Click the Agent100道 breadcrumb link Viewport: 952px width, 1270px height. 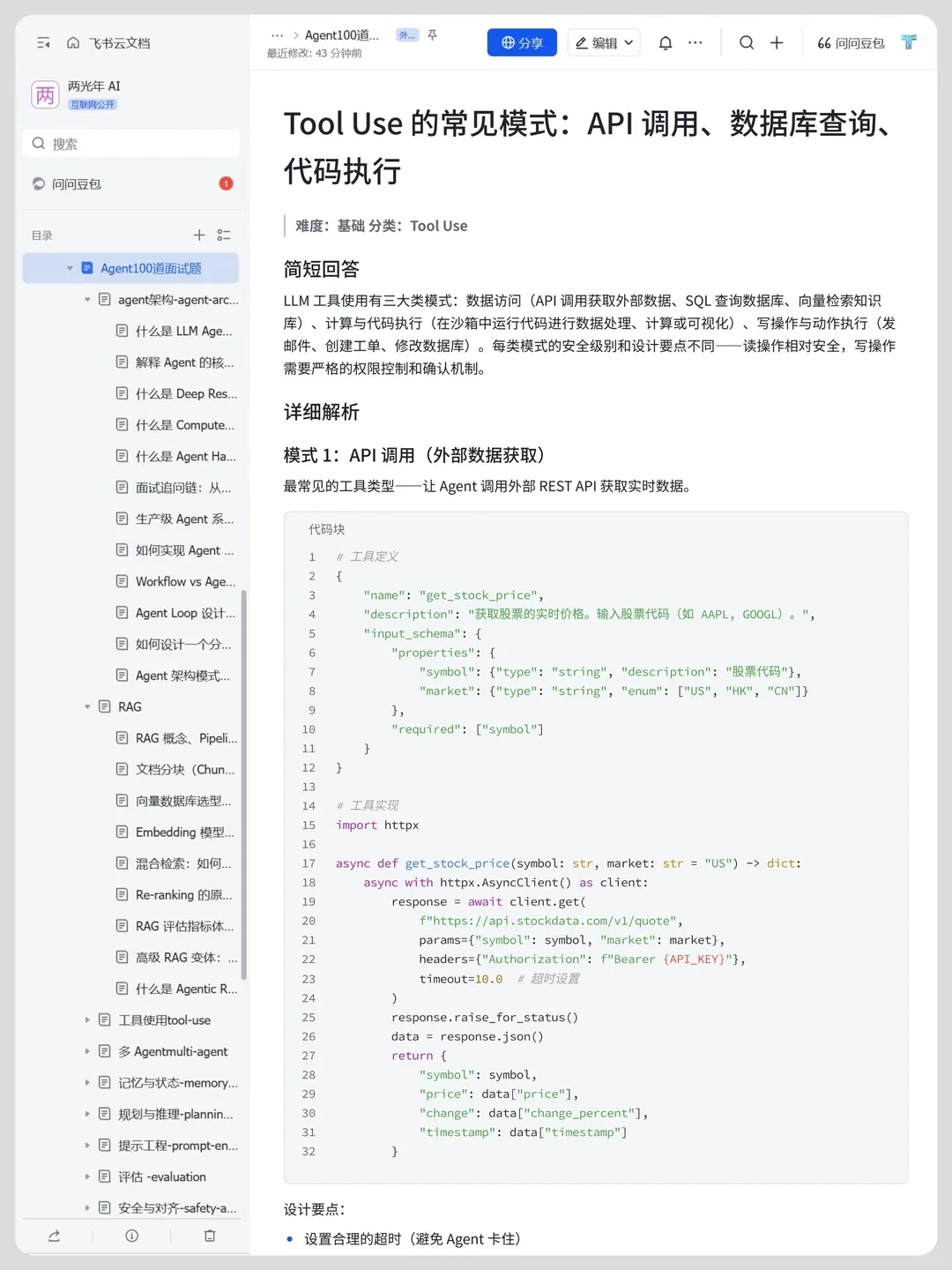pos(342,35)
